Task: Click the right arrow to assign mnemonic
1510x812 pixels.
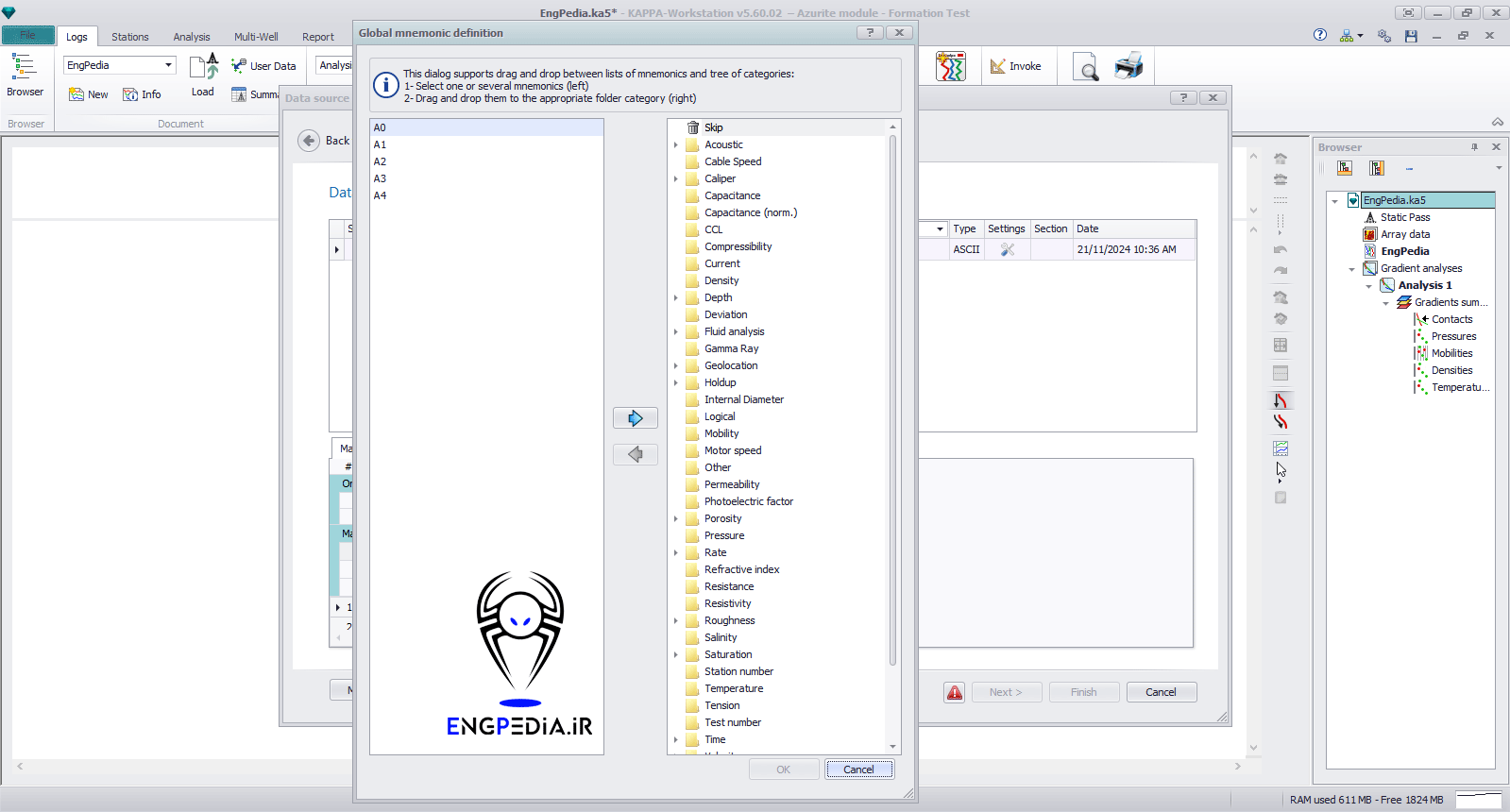Action: click(635, 418)
